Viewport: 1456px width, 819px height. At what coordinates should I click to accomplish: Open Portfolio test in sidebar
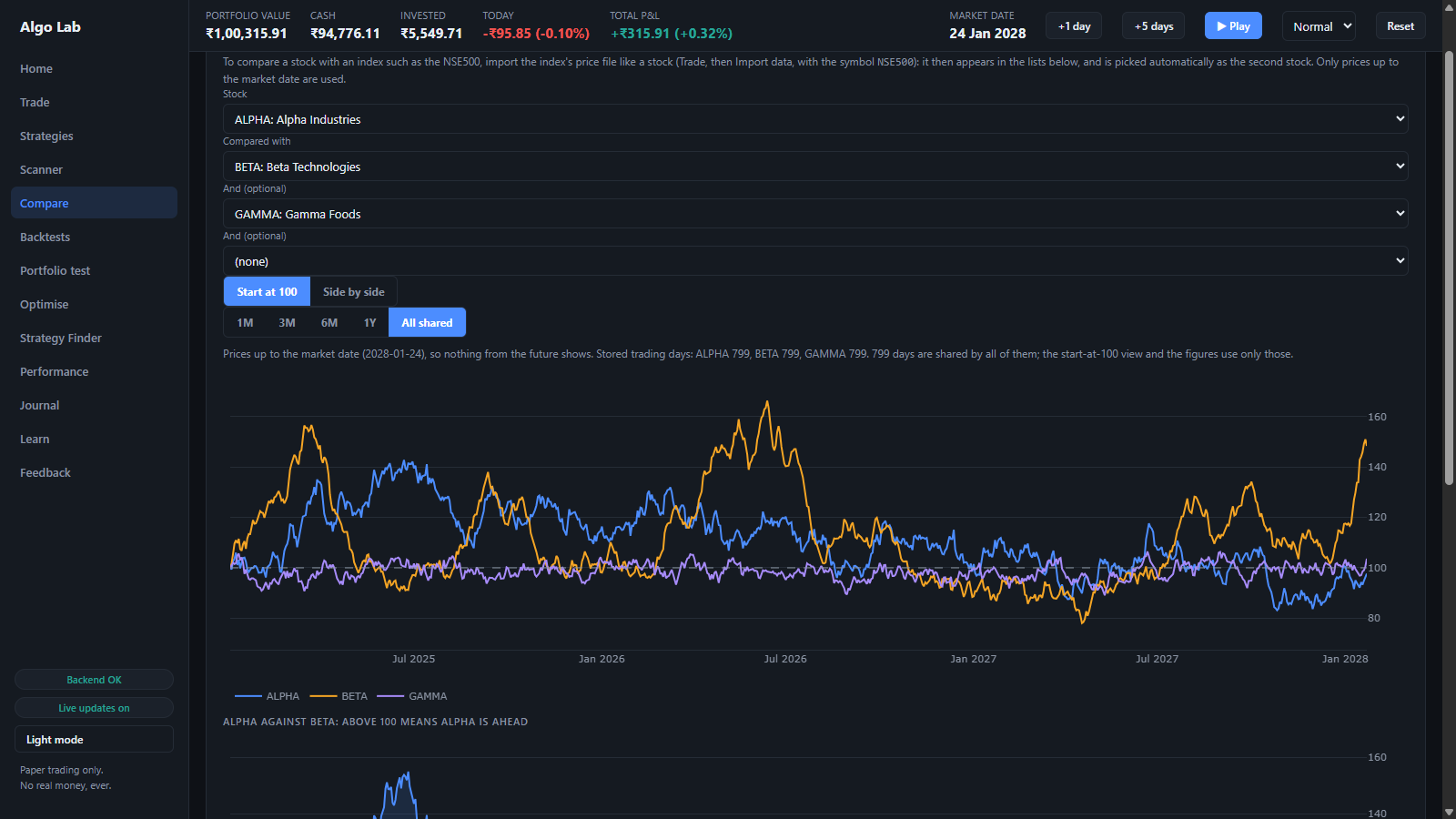[x=94, y=270]
